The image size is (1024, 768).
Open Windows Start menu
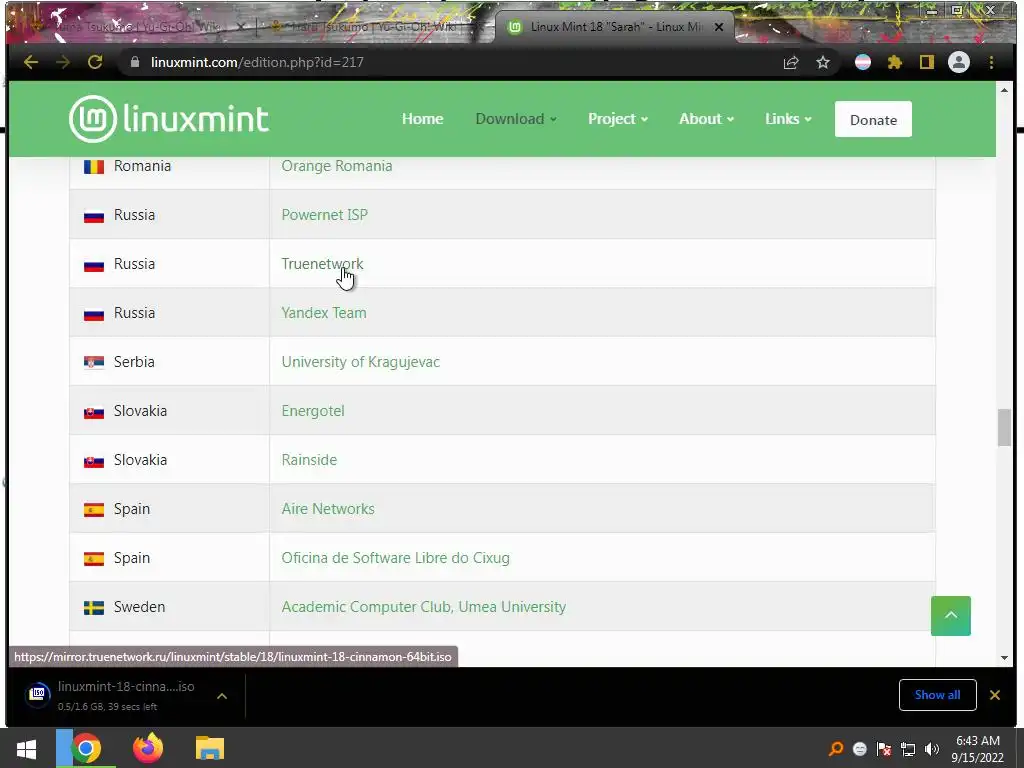coord(26,748)
